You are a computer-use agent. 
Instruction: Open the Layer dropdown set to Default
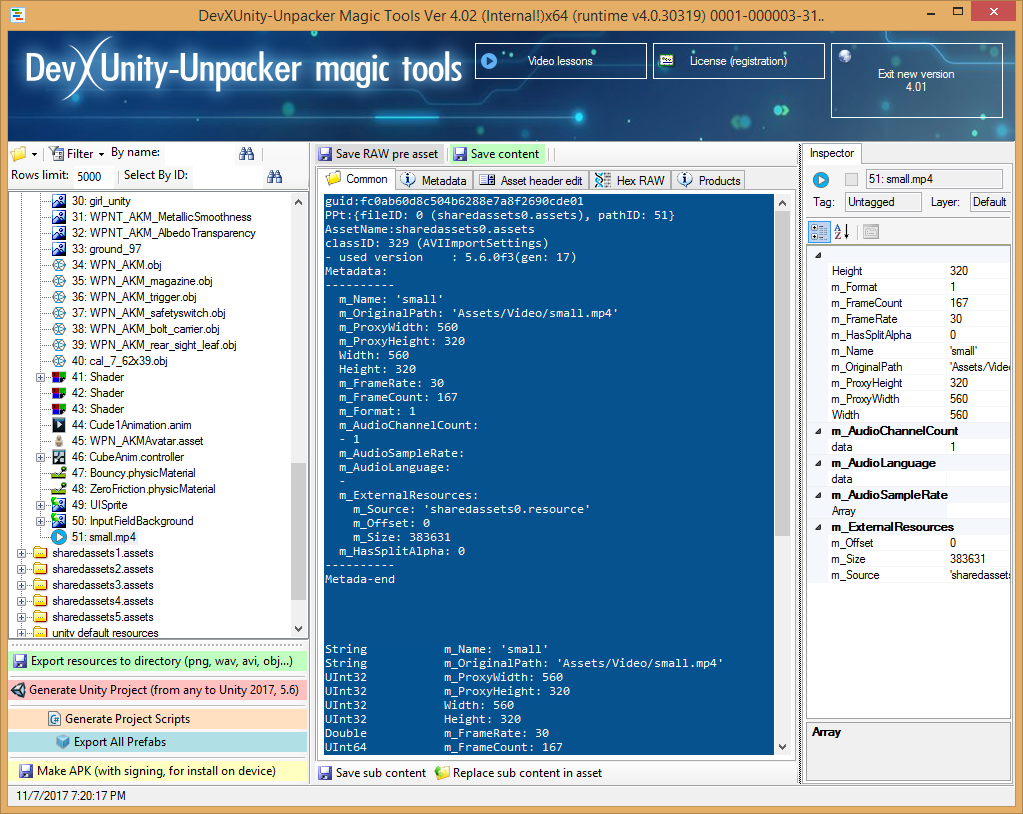989,202
